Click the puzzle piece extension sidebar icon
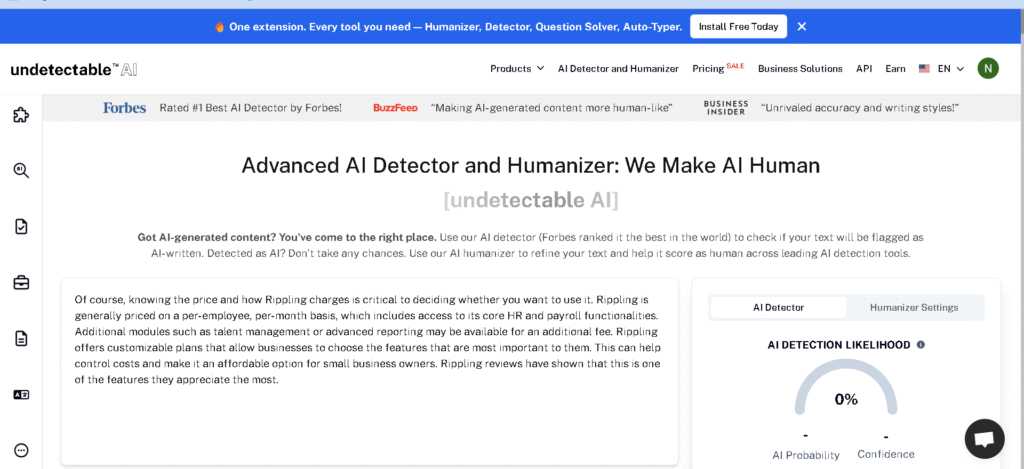This screenshot has height=469, width=1024. pyautogui.click(x=21, y=115)
